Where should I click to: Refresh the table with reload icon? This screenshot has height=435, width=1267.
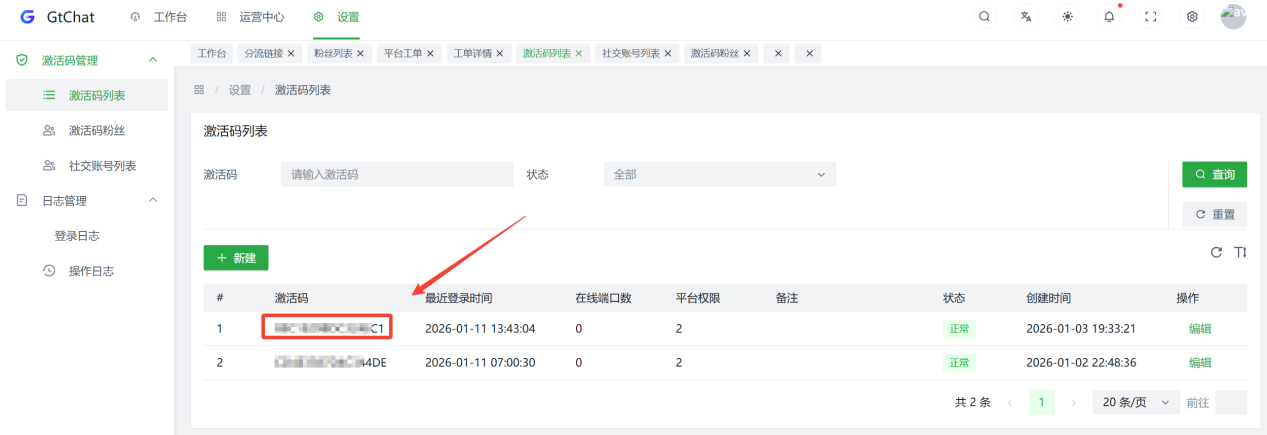(x=1216, y=253)
